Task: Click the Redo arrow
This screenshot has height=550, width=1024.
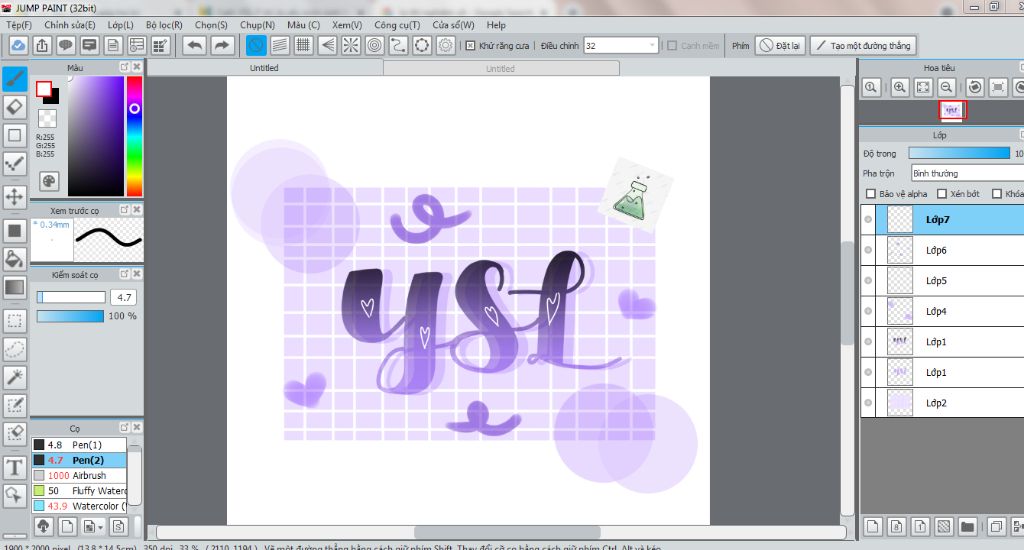Action: pos(222,46)
